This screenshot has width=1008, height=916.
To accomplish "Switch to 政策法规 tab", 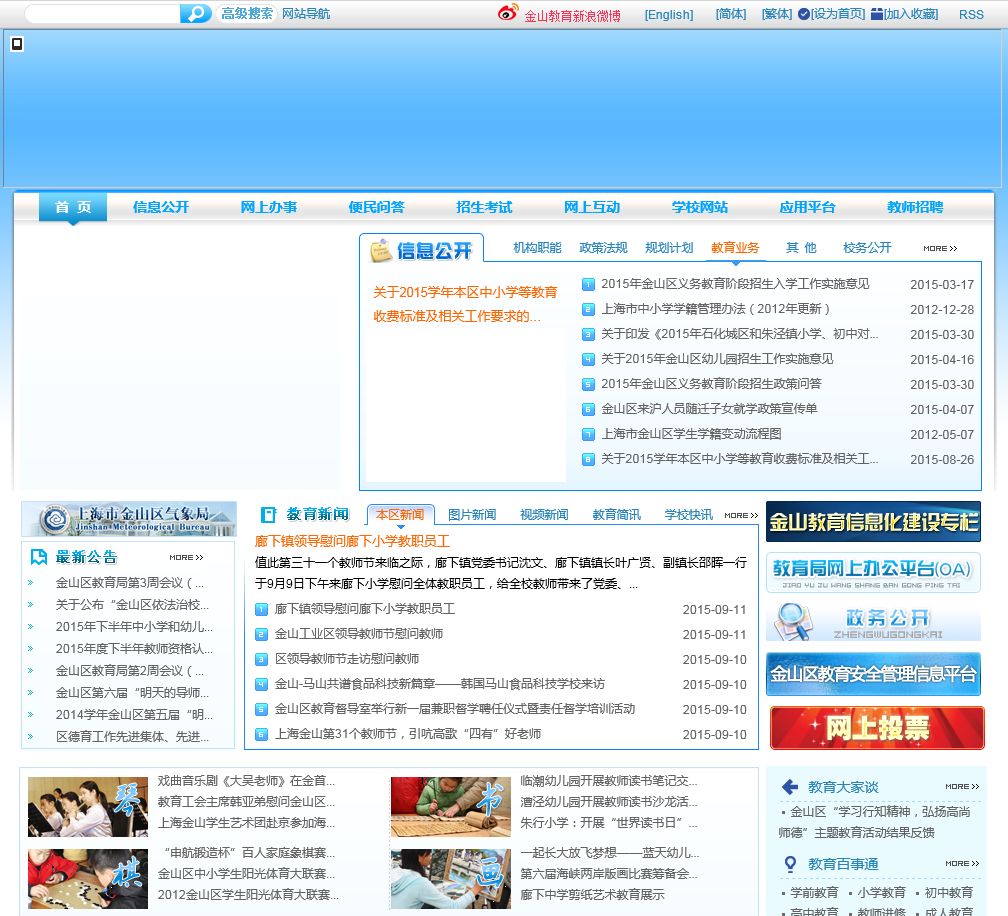I will click(x=603, y=248).
